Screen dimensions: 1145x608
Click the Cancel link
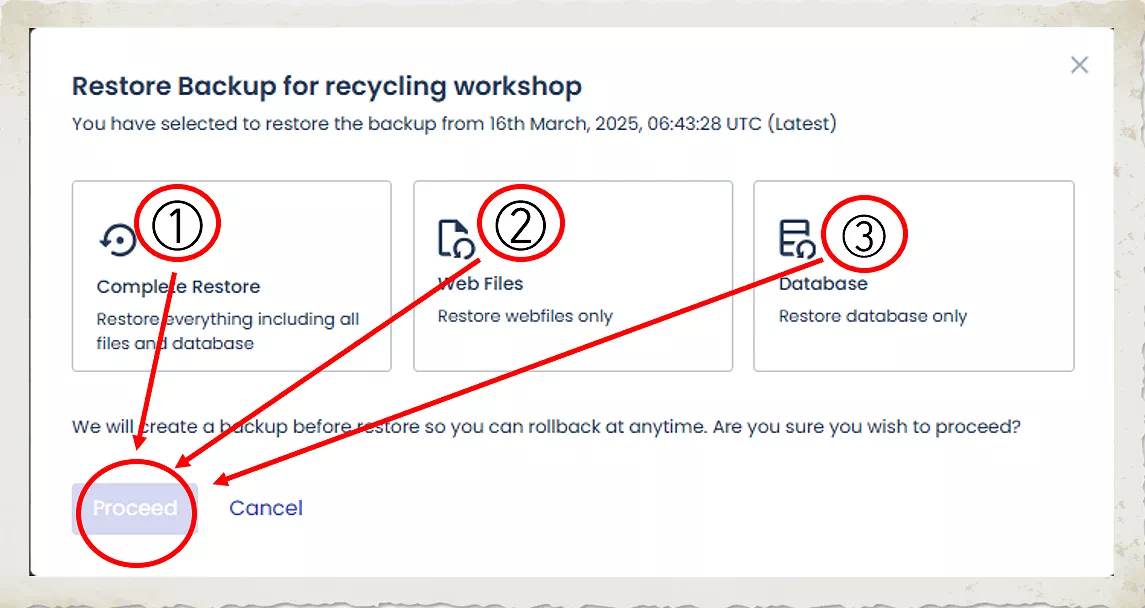pyautogui.click(x=266, y=508)
